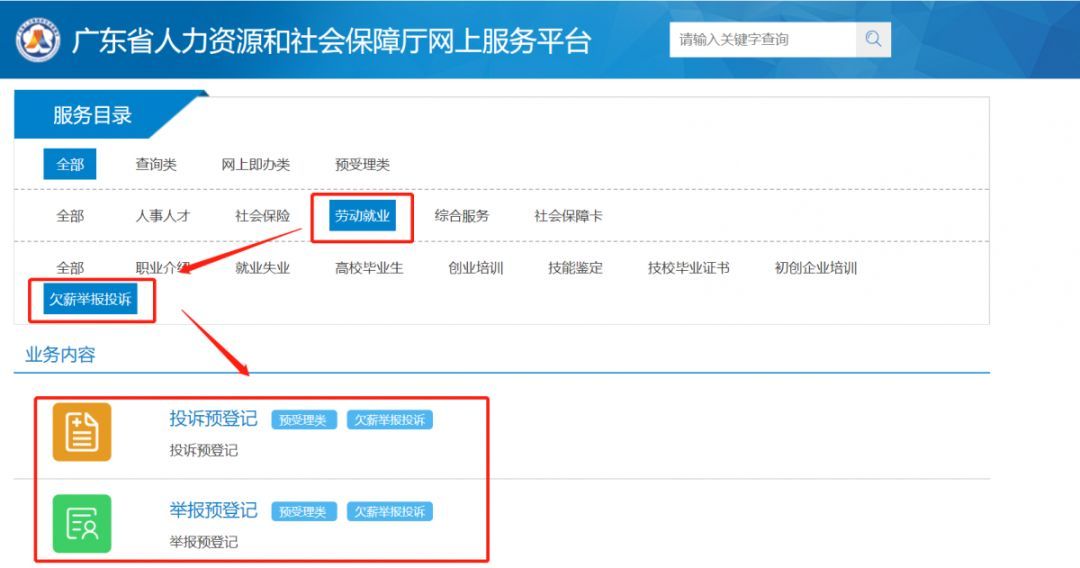Select the 查询类 service type filter

pyautogui.click(x=156, y=164)
